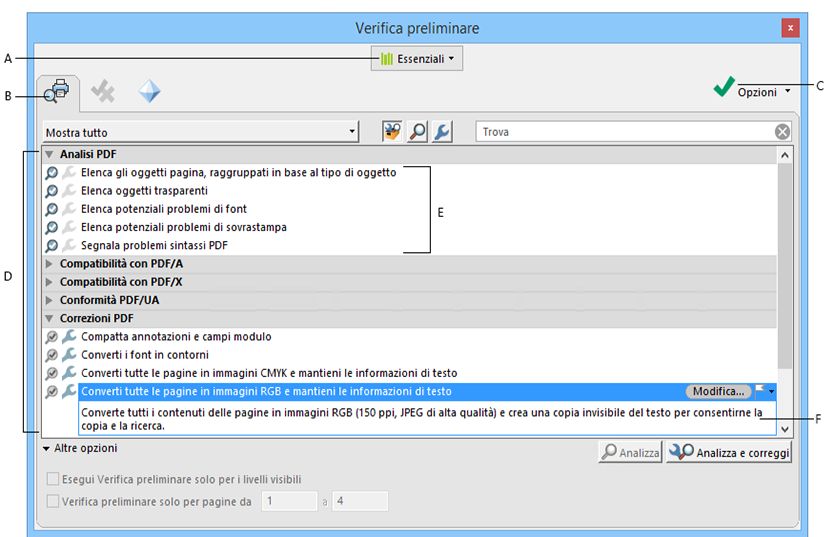Click magnifier icon beside Elenca gli oggetti pagina

click(52, 172)
